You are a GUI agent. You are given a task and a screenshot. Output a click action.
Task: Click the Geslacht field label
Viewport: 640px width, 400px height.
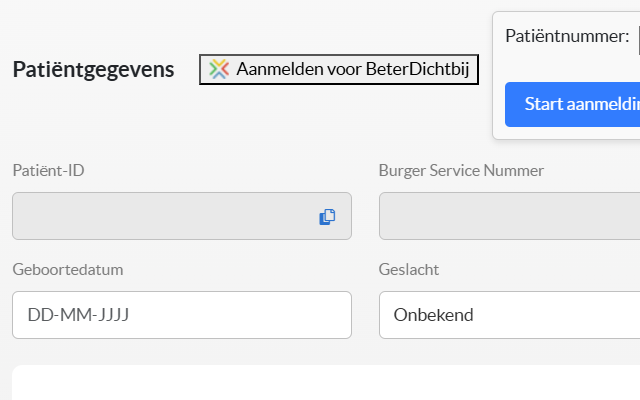pyautogui.click(x=409, y=269)
